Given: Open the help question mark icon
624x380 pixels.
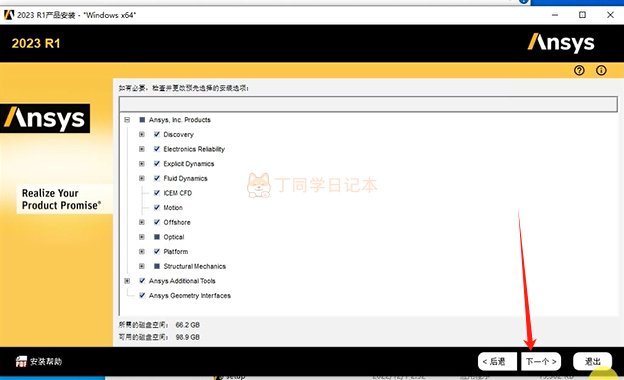Looking at the screenshot, I should pyautogui.click(x=579, y=70).
